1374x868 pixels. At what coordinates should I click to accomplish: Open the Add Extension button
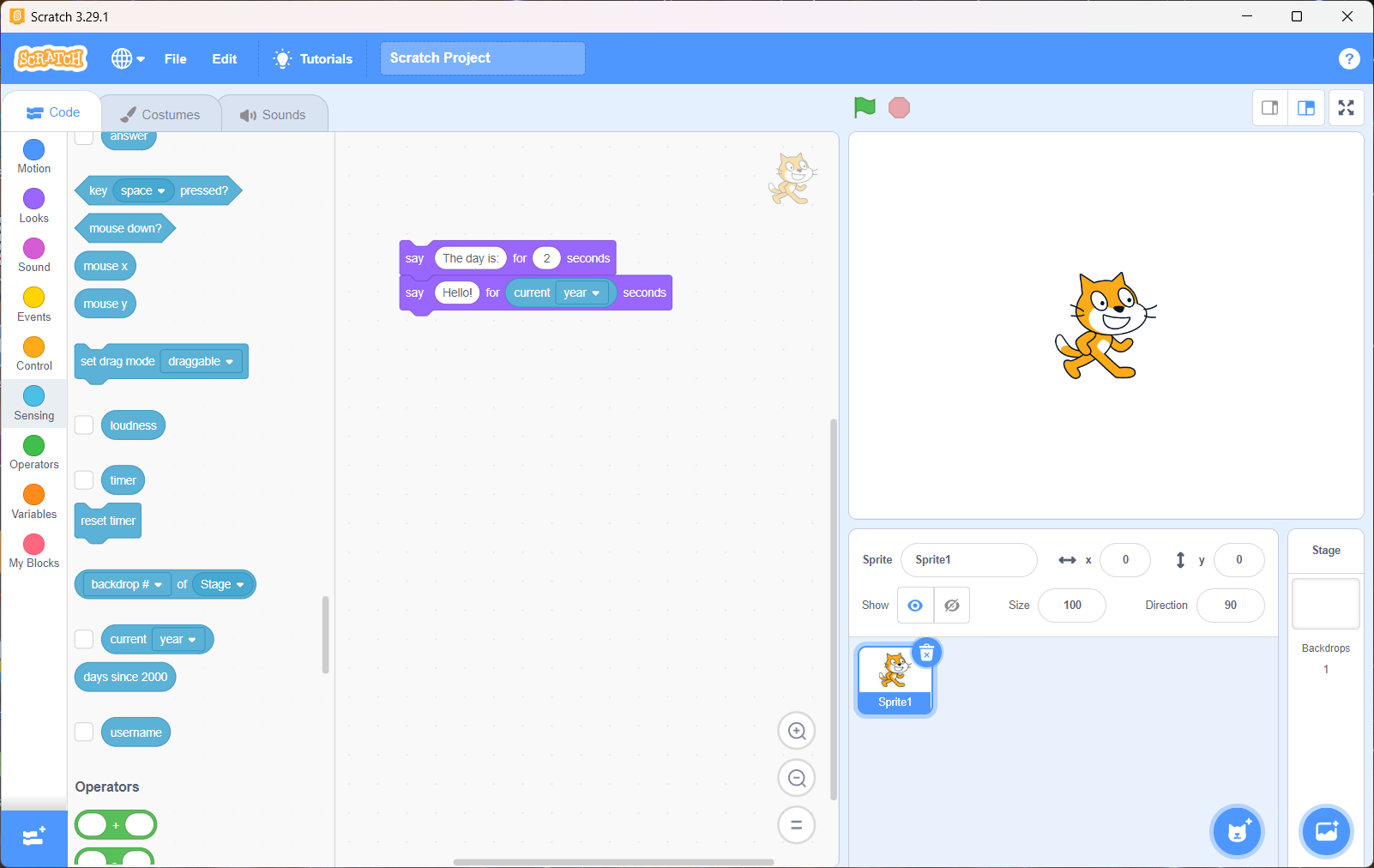tap(33, 838)
